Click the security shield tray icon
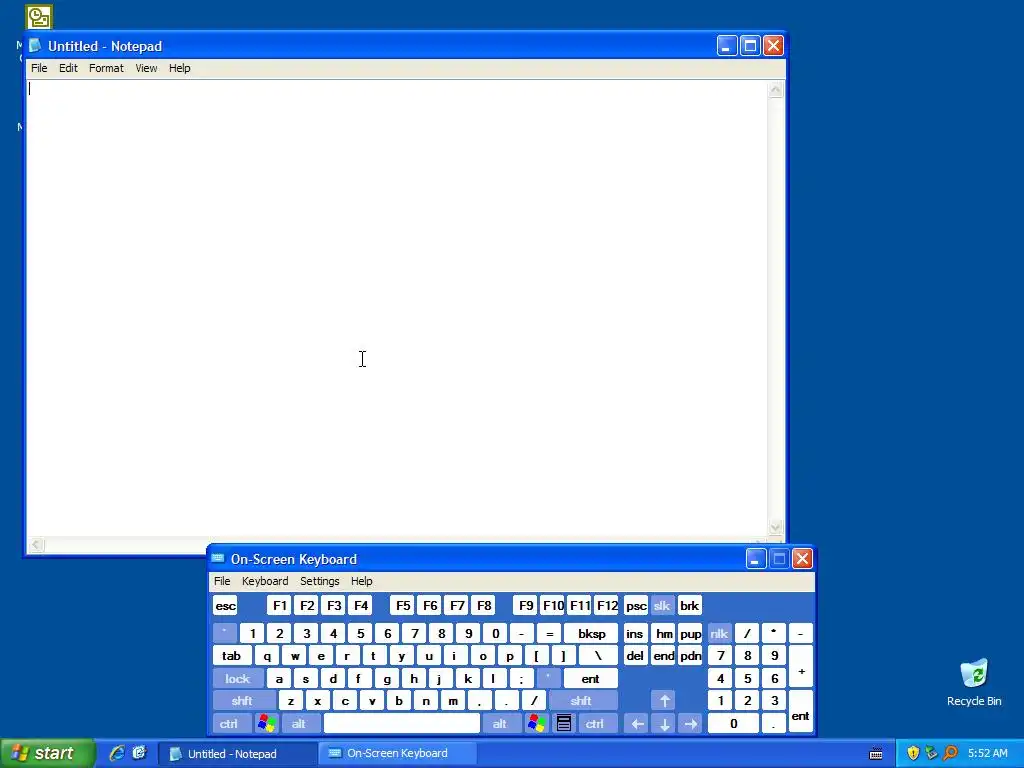 (x=913, y=753)
